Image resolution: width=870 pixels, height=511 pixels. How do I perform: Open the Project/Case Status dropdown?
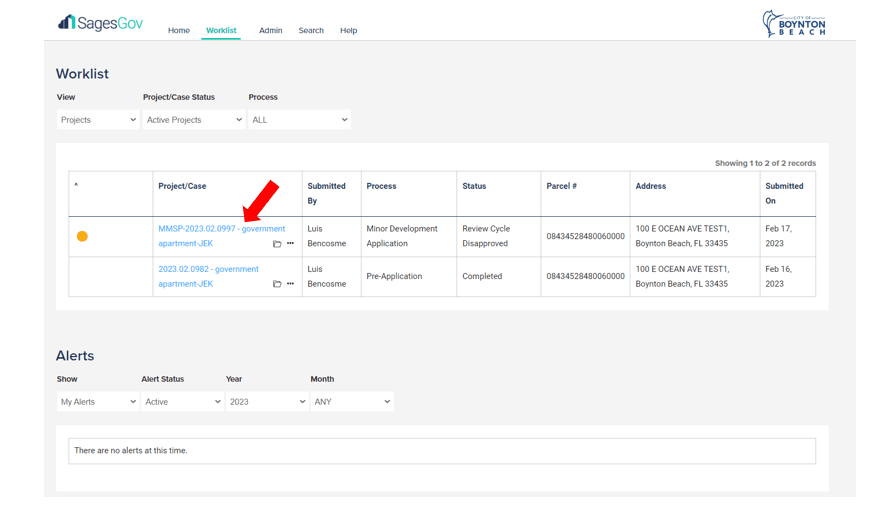pos(194,120)
